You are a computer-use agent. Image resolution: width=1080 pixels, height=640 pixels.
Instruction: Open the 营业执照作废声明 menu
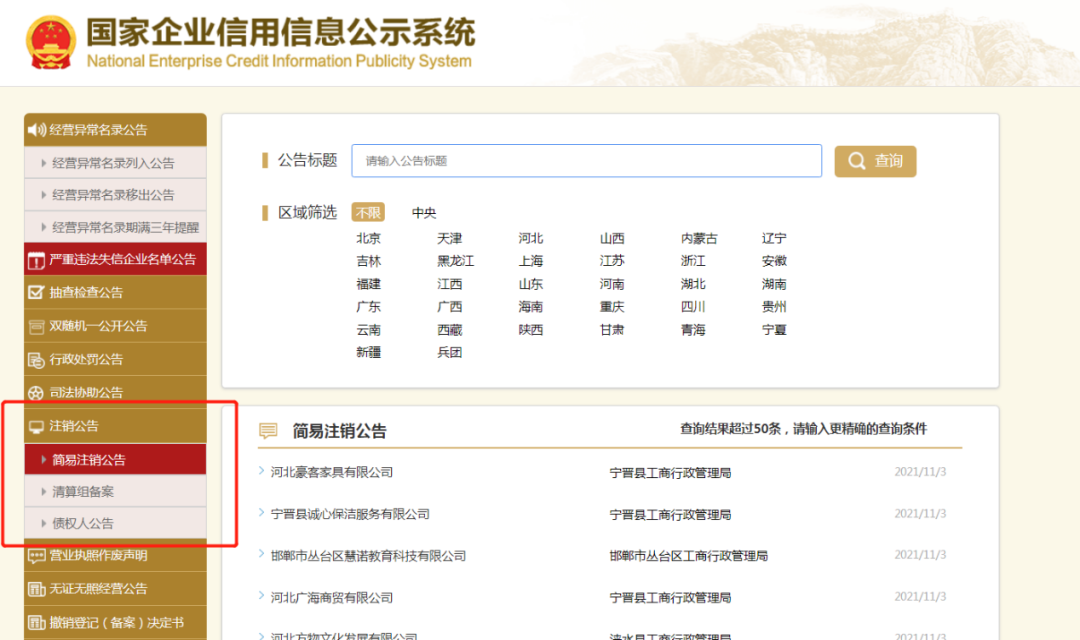pyautogui.click(x=115, y=555)
